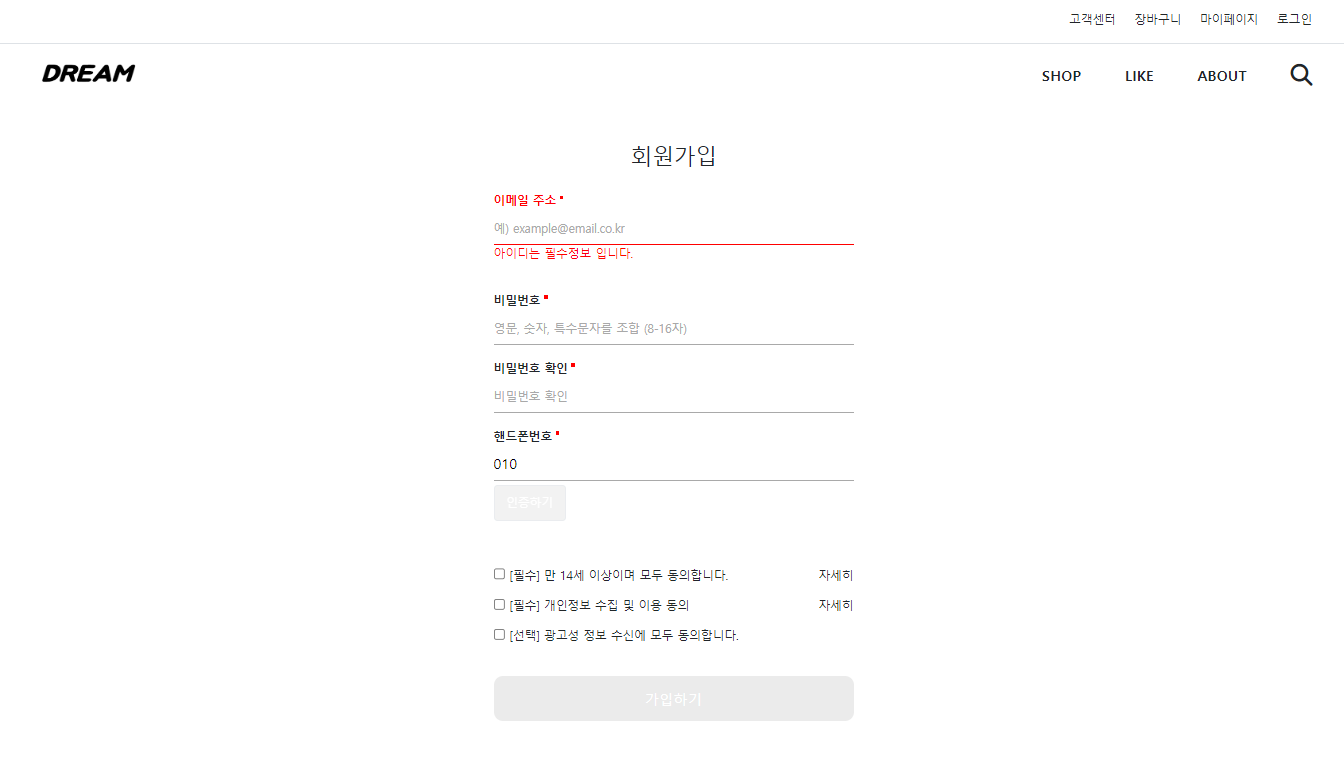Check the [필수] 만 14세 이상 agreement checkbox
Image resolution: width=1344 pixels, height=764 pixels.
(x=499, y=573)
